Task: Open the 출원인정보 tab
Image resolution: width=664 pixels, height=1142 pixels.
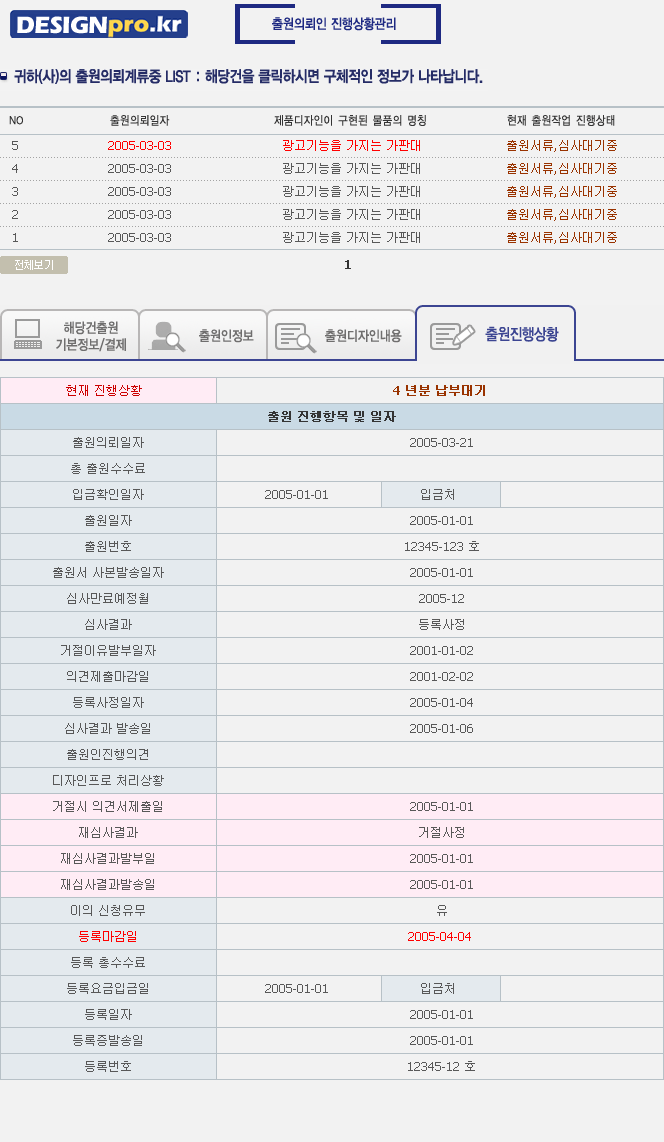Action: pyautogui.click(x=203, y=336)
